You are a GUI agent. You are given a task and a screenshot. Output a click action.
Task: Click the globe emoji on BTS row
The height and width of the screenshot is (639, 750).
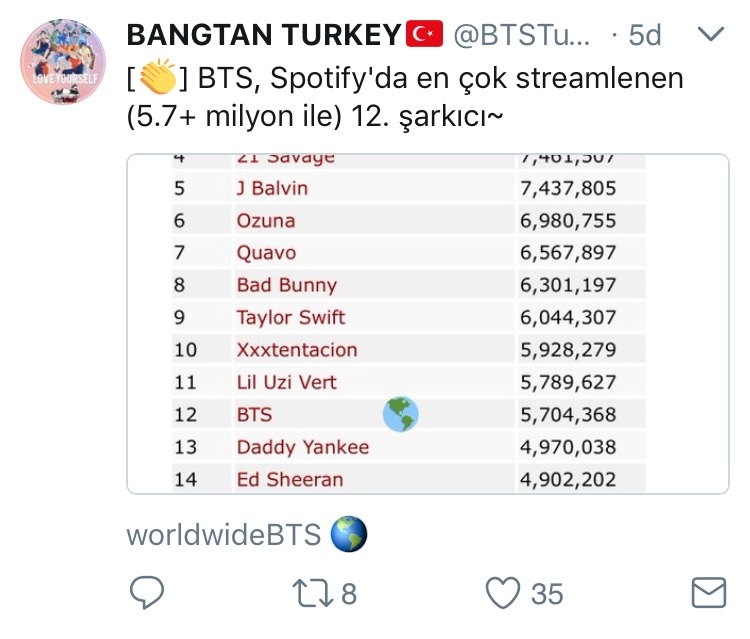pyautogui.click(x=400, y=413)
